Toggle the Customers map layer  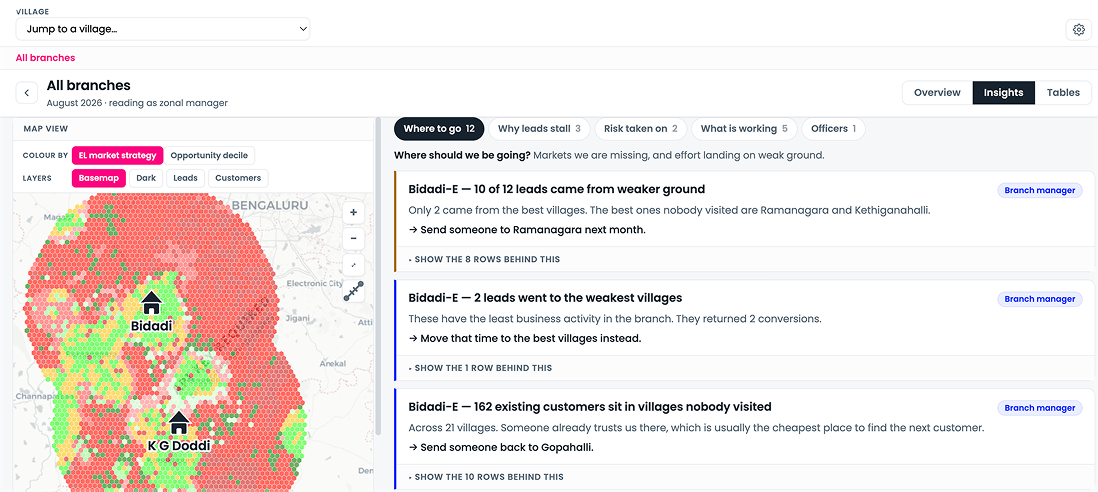tap(238, 178)
